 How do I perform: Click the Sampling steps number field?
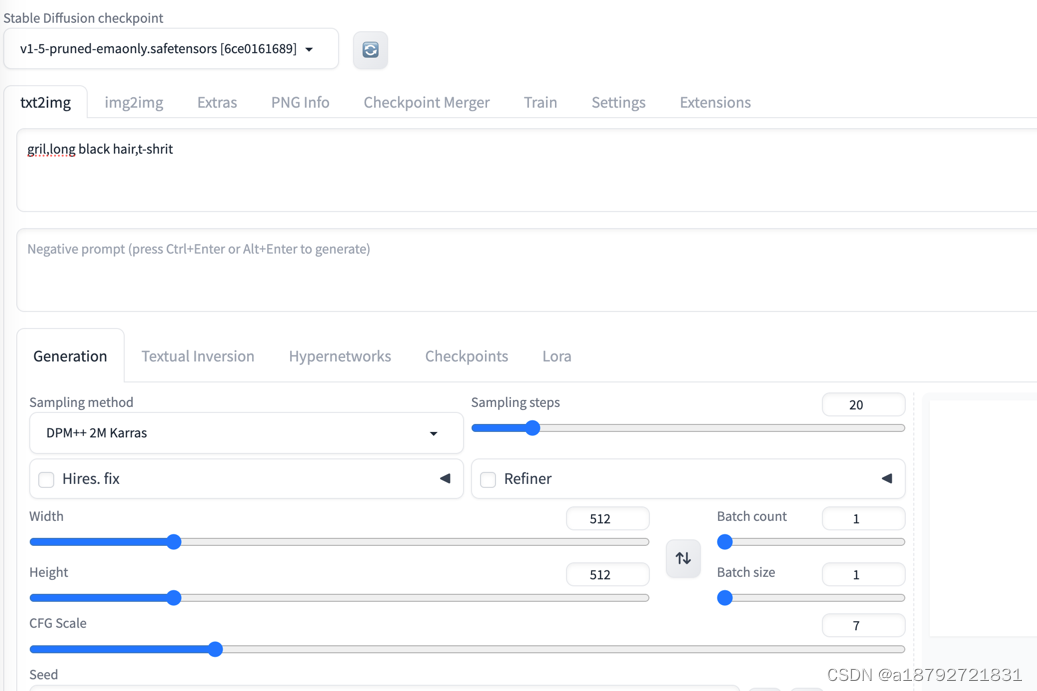tap(863, 405)
